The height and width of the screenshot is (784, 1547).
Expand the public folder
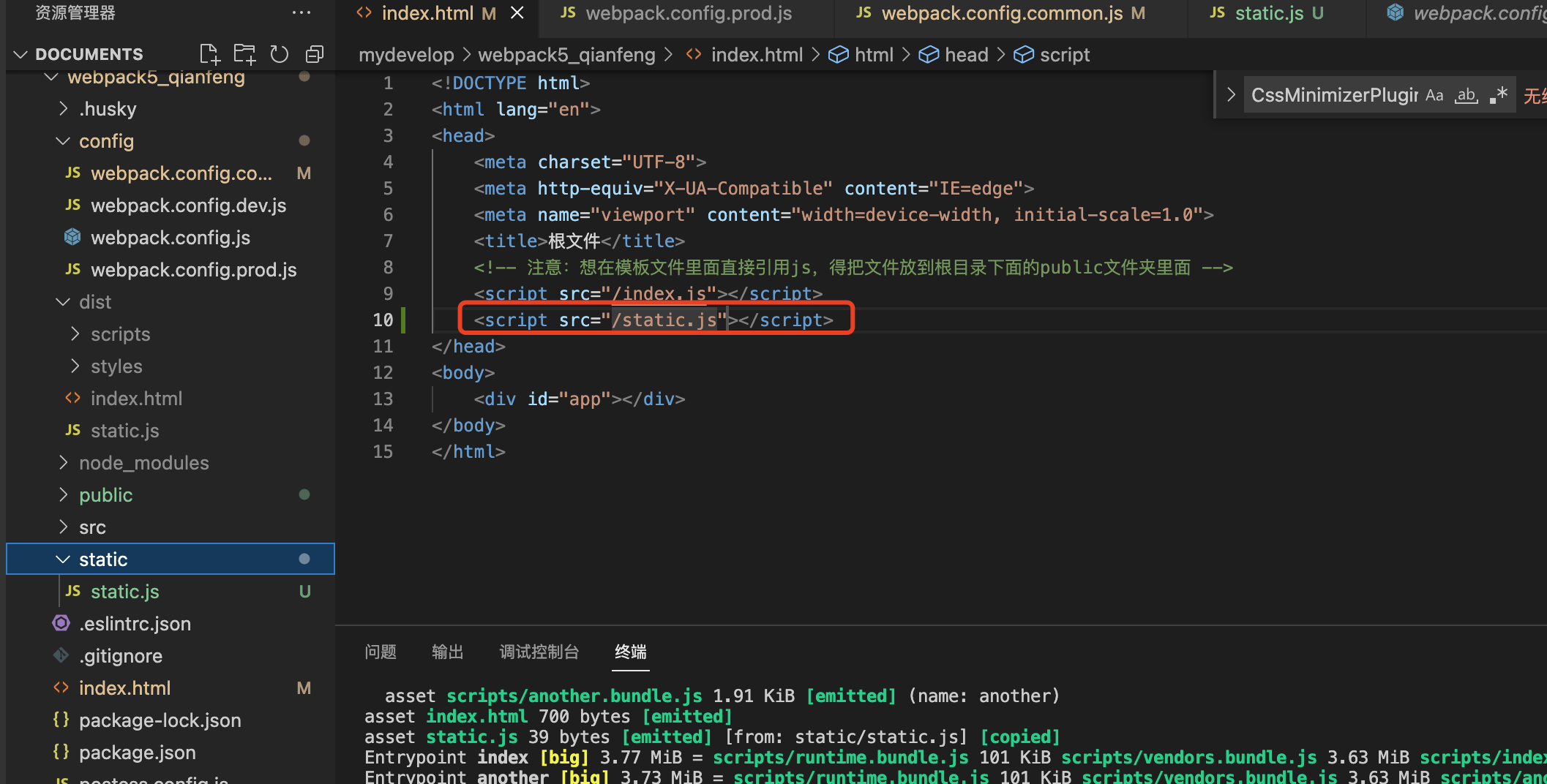pyautogui.click(x=64, y=495)
